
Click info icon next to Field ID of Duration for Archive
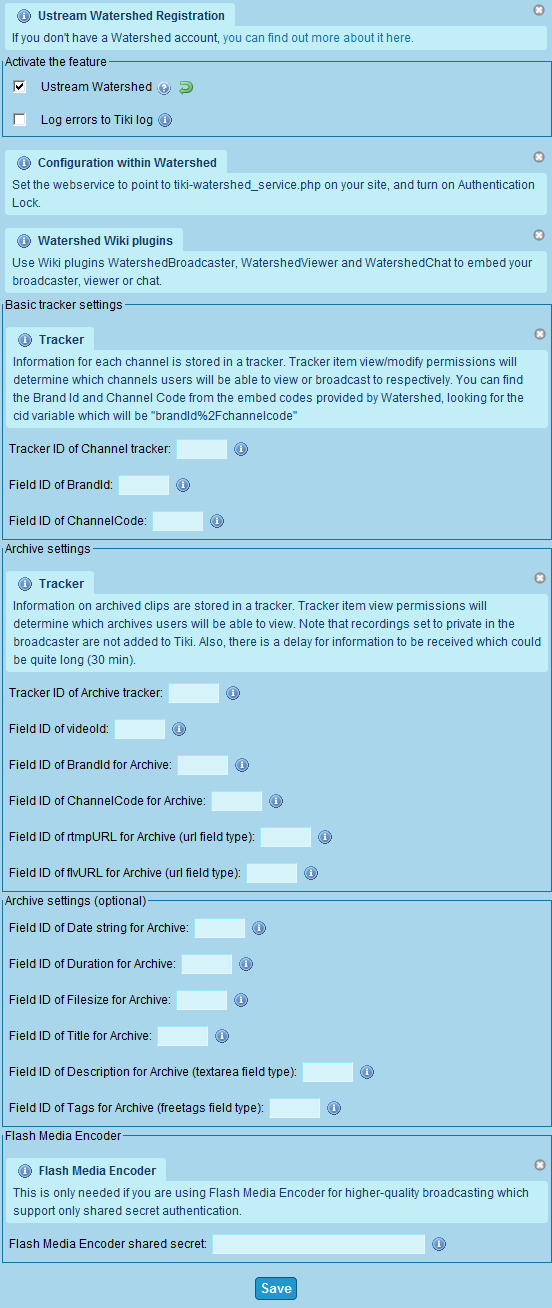(x=246, y=964)
